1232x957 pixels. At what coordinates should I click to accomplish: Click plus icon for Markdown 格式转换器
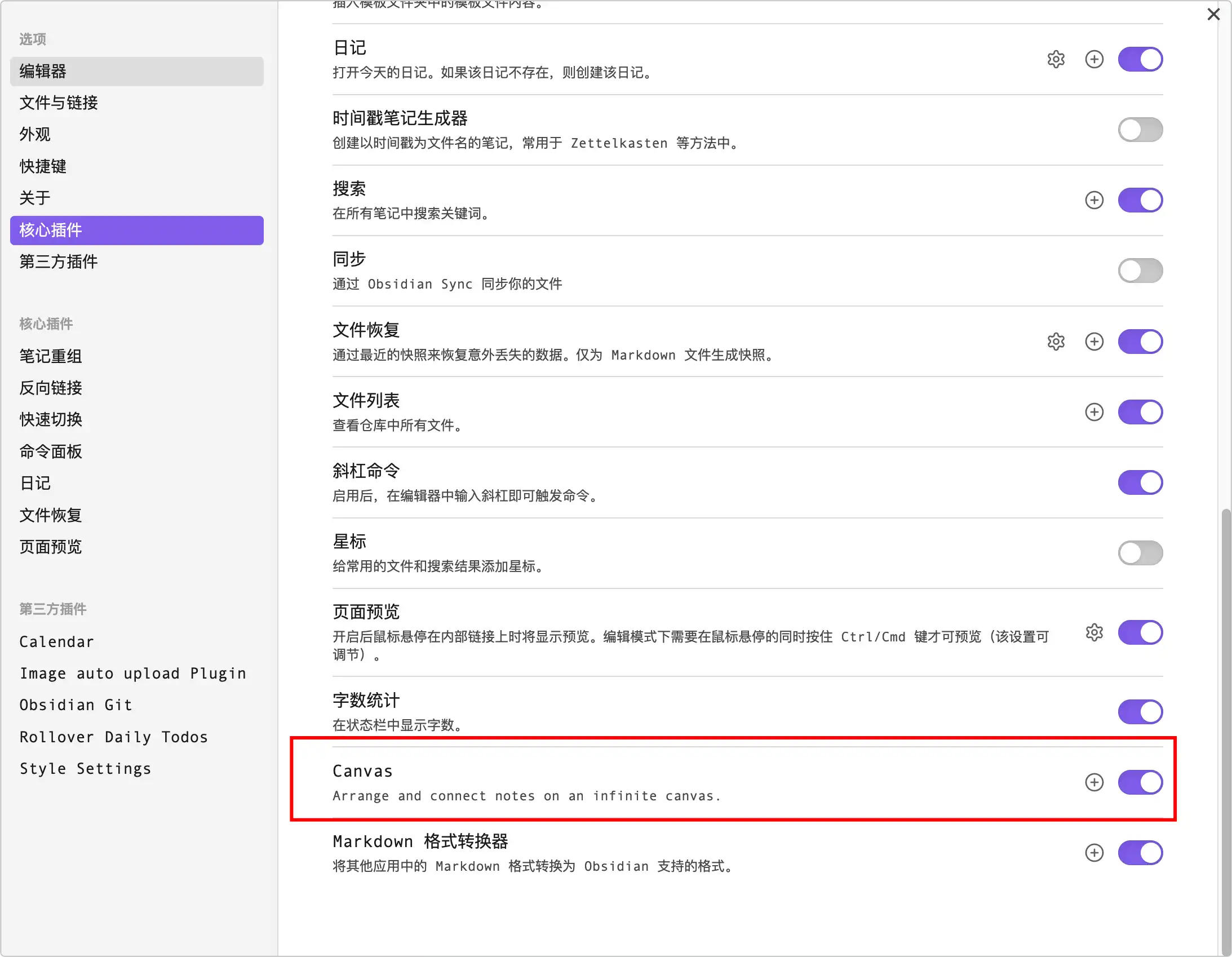[x=1094, y=853]
